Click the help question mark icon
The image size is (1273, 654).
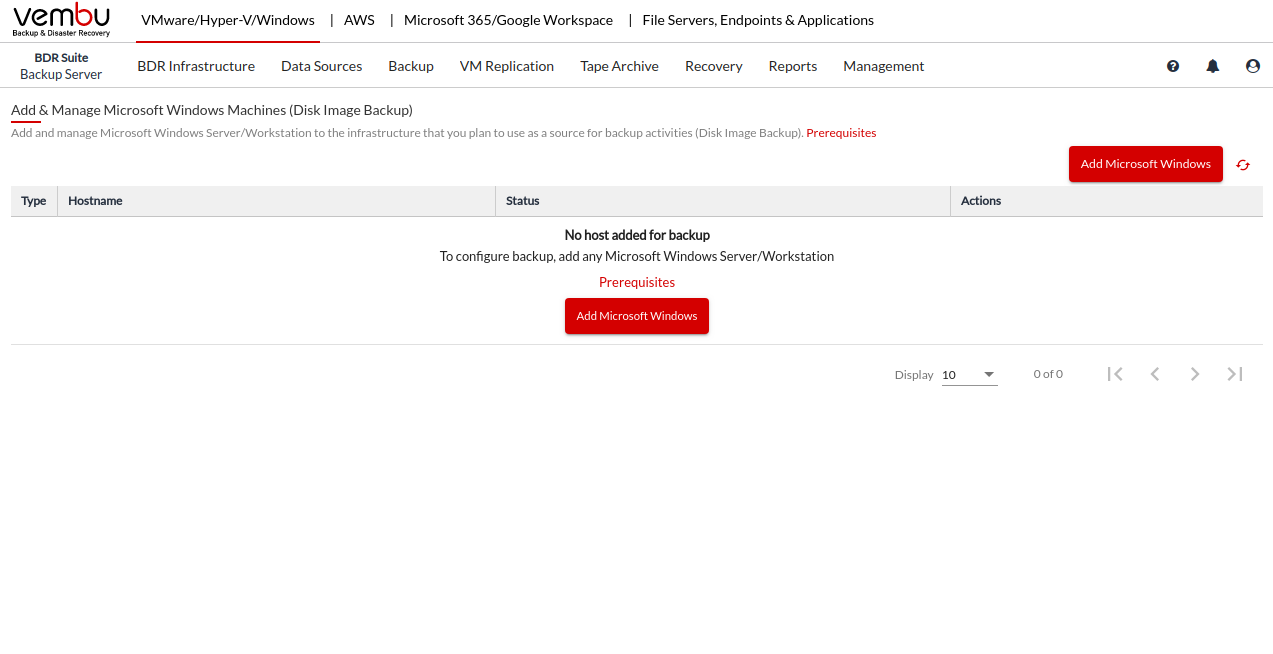1173,66
